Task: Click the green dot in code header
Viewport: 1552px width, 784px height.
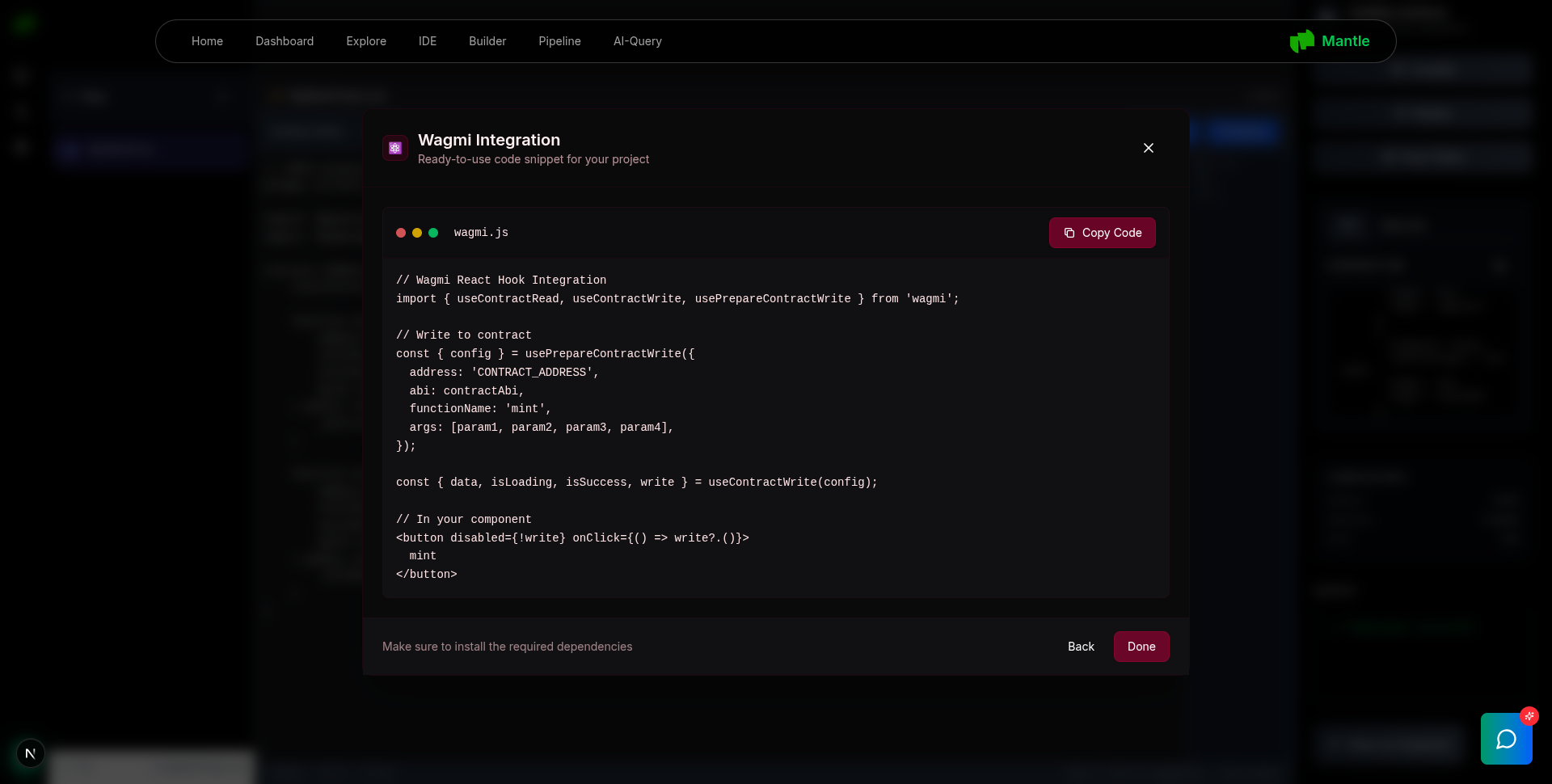Action: [x=433, y=233]
